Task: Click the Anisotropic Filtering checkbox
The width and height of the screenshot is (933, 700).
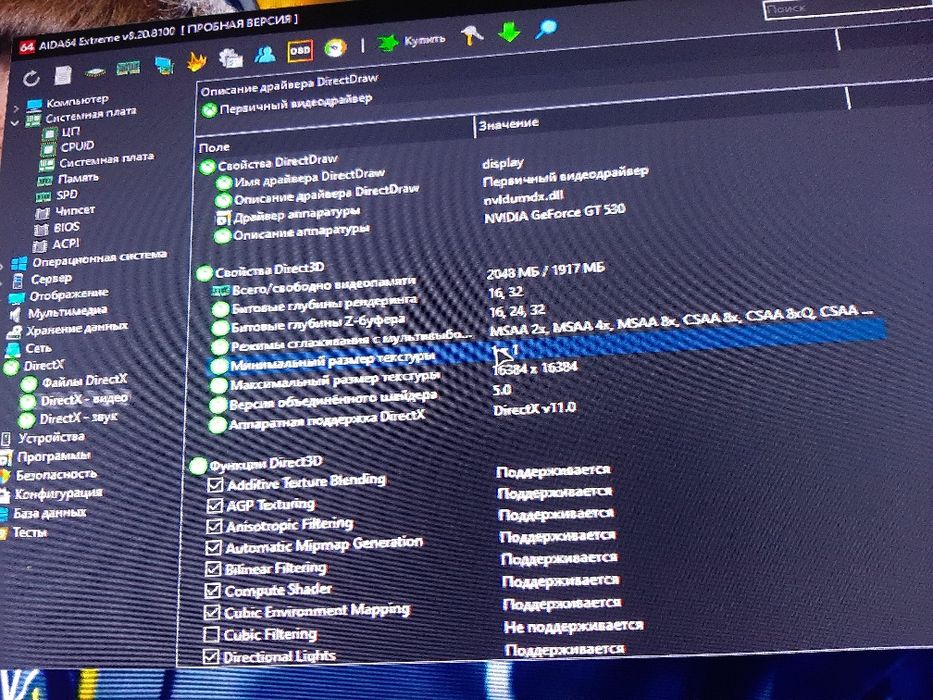Action: tap(214, 527)
